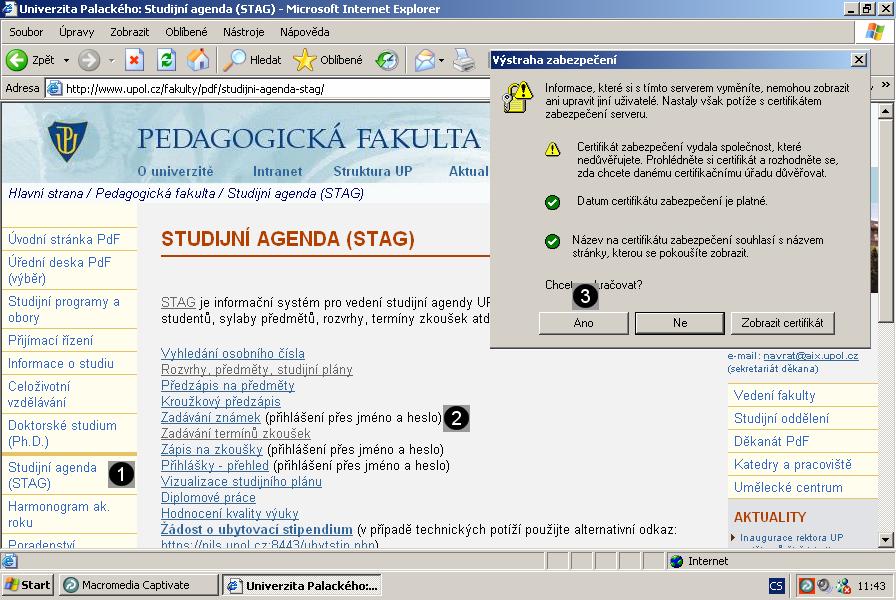Open Vedení fakulty in the right panel

[x=774, y=395]
